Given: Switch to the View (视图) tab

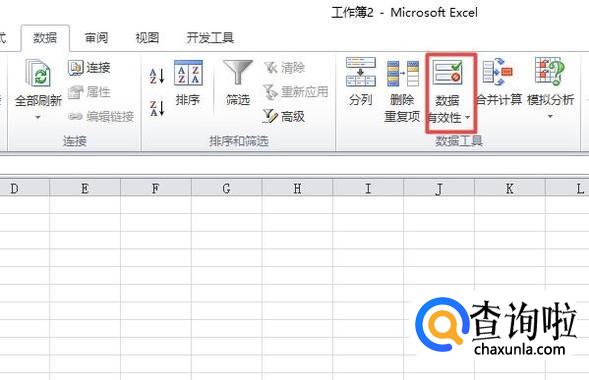Looking at the screenshot, I should tap(147, 38).
